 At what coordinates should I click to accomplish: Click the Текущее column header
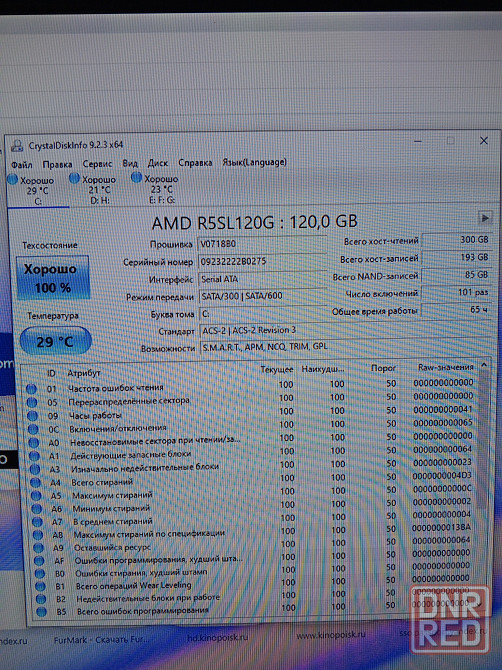coord(276,370)
